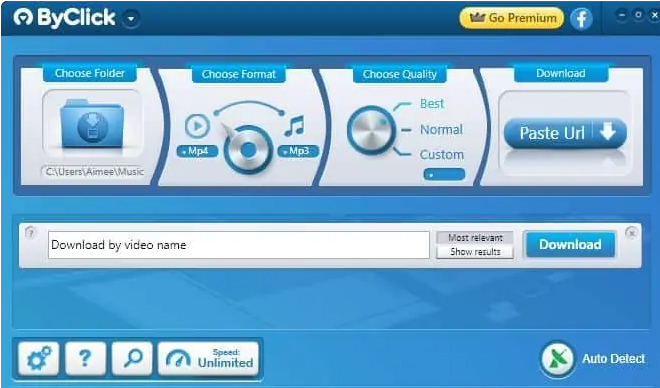Click the format selector dial
This screenshot has height=388, width=660.
tap(248, 149)
